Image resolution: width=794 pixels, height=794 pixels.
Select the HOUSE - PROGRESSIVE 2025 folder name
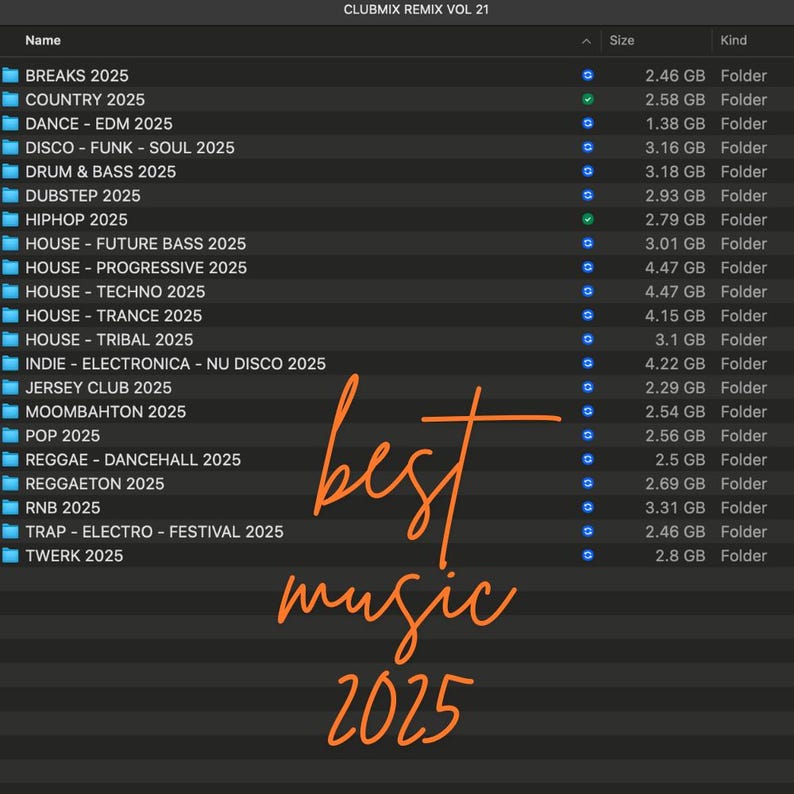pyautogui.click(x=136, y=267)
